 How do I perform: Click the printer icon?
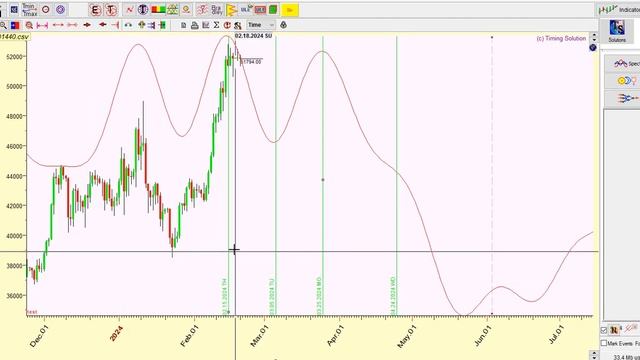point(195,25)
